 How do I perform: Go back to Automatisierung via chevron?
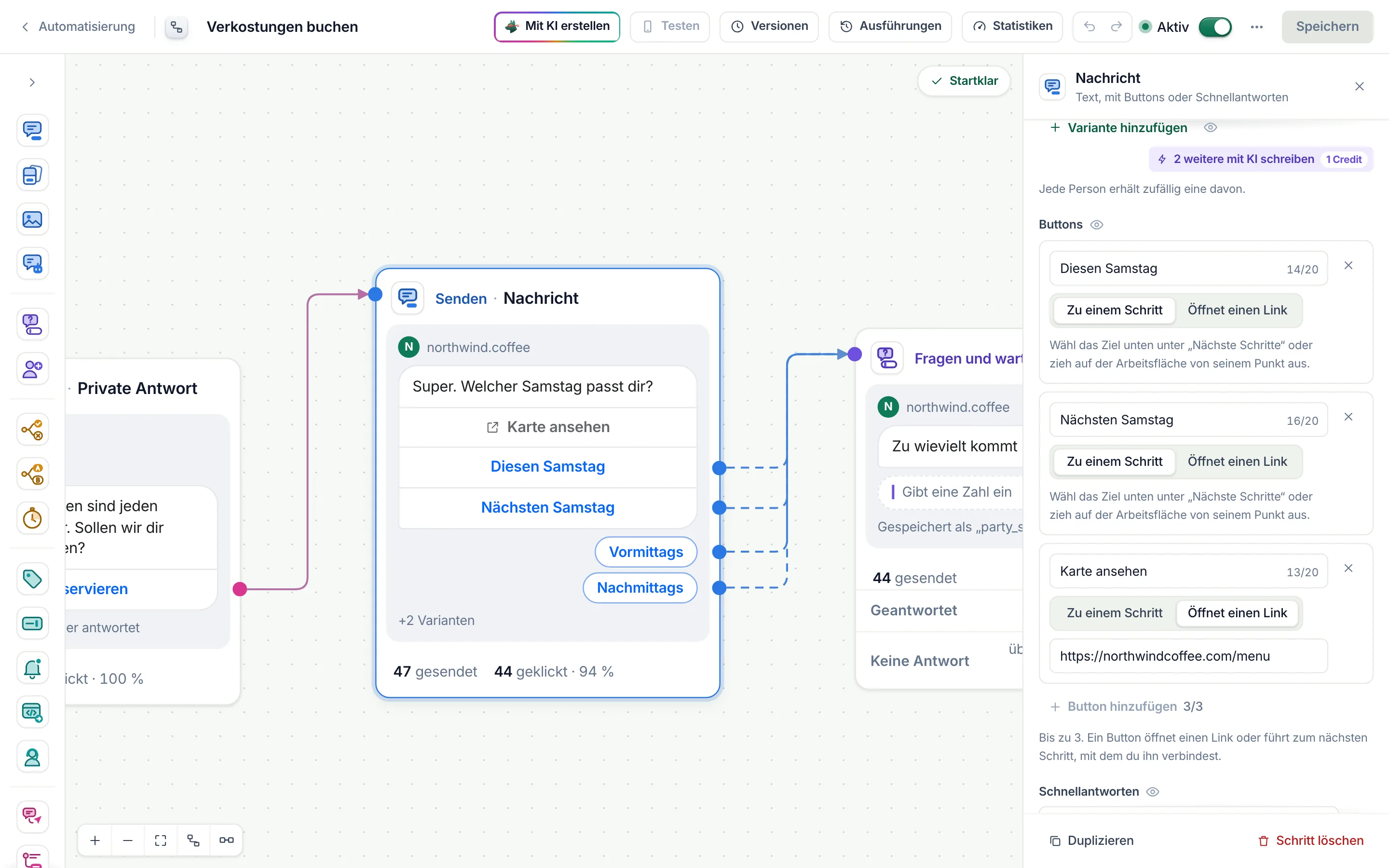[x=25, y=27]
